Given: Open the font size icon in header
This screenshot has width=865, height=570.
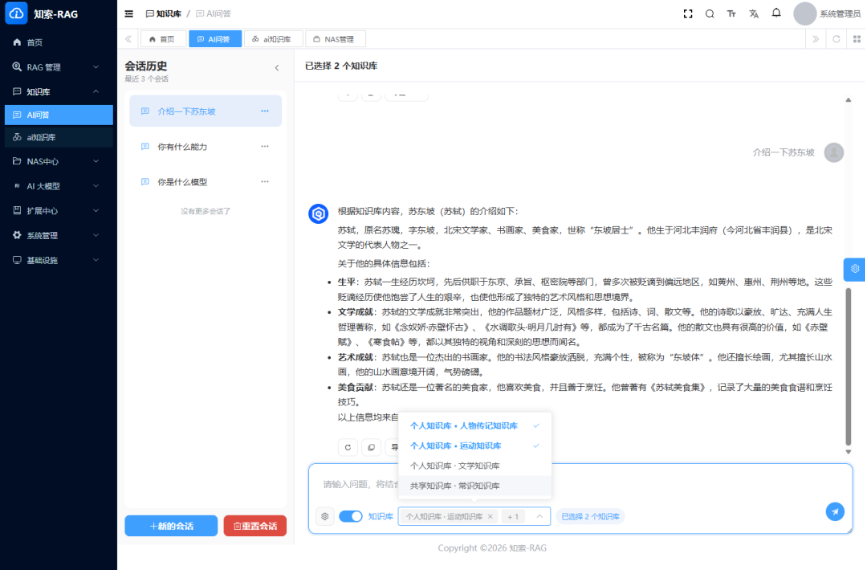Looking at the screenshot, I should click(731, 14).
